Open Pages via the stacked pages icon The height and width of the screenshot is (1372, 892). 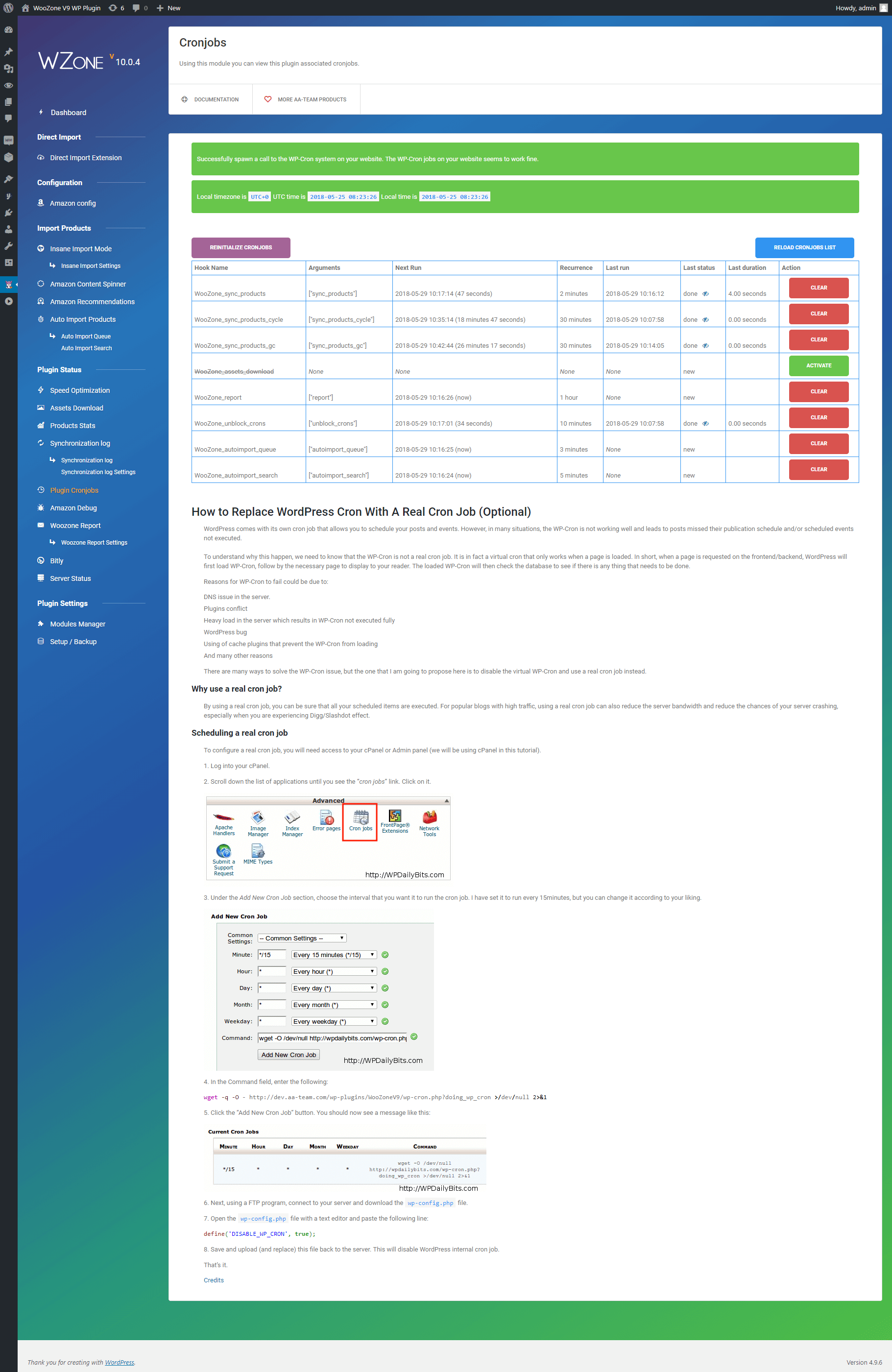(x=9, y=101)
